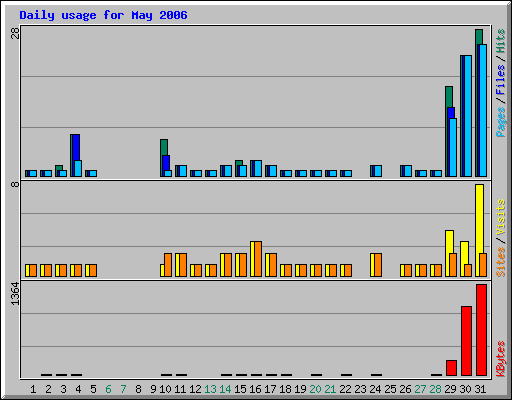The image size is (512, 400).
Task: Click the red KBytes bar for day 30
Action: [x=467, y=341]
